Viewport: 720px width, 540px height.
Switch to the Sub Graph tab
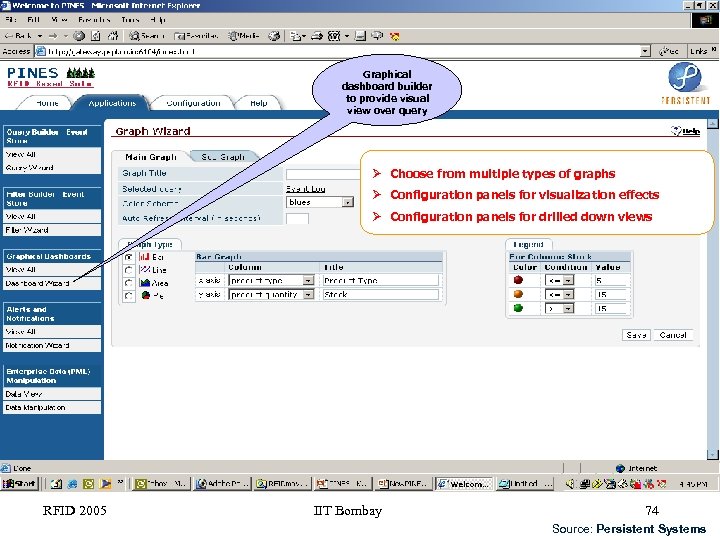click(x=223, y=157)
